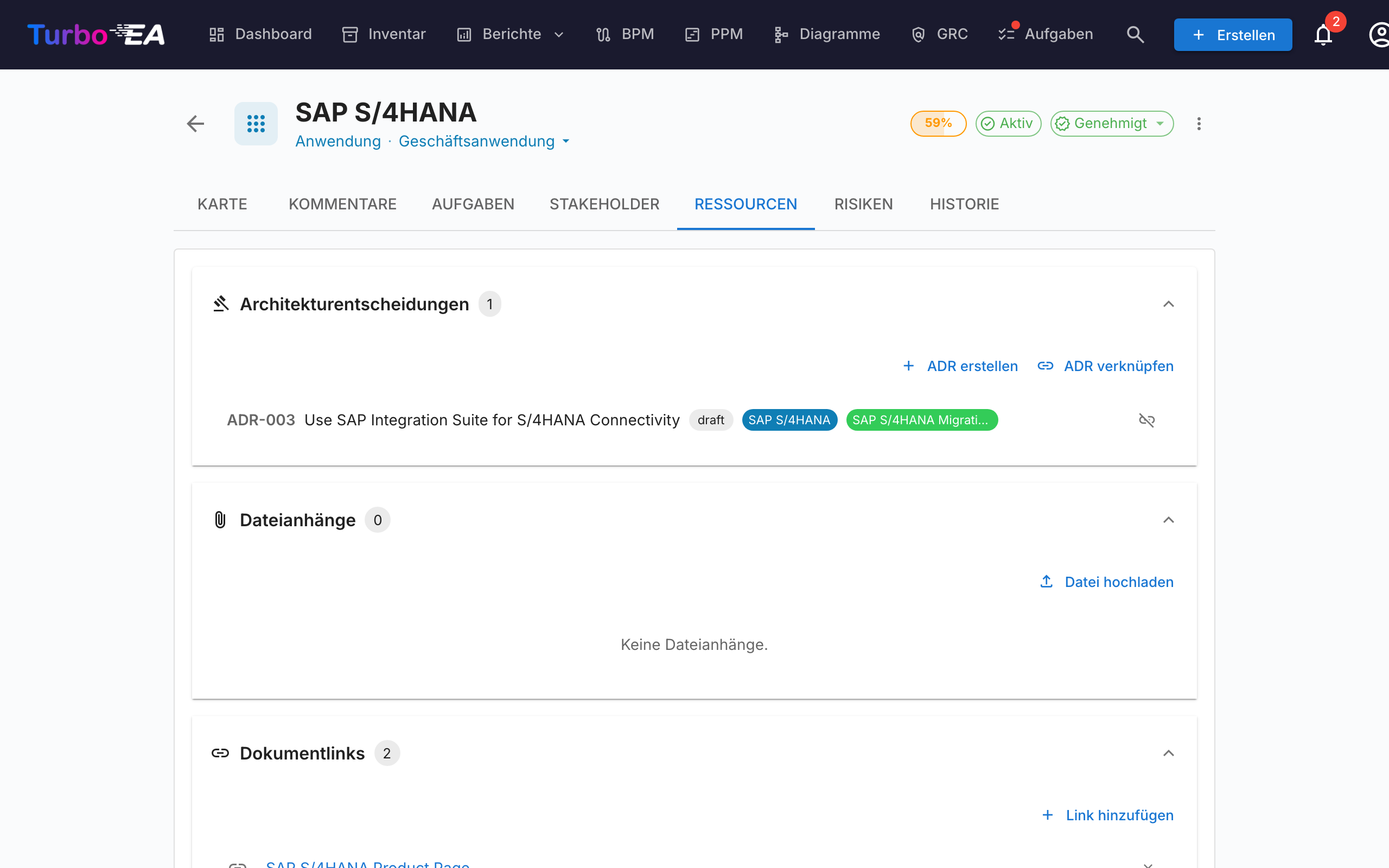The image size is (1389, 868).
Task: Click the 'Keine Dateianhänge.' message
Action: click(694, 644)
